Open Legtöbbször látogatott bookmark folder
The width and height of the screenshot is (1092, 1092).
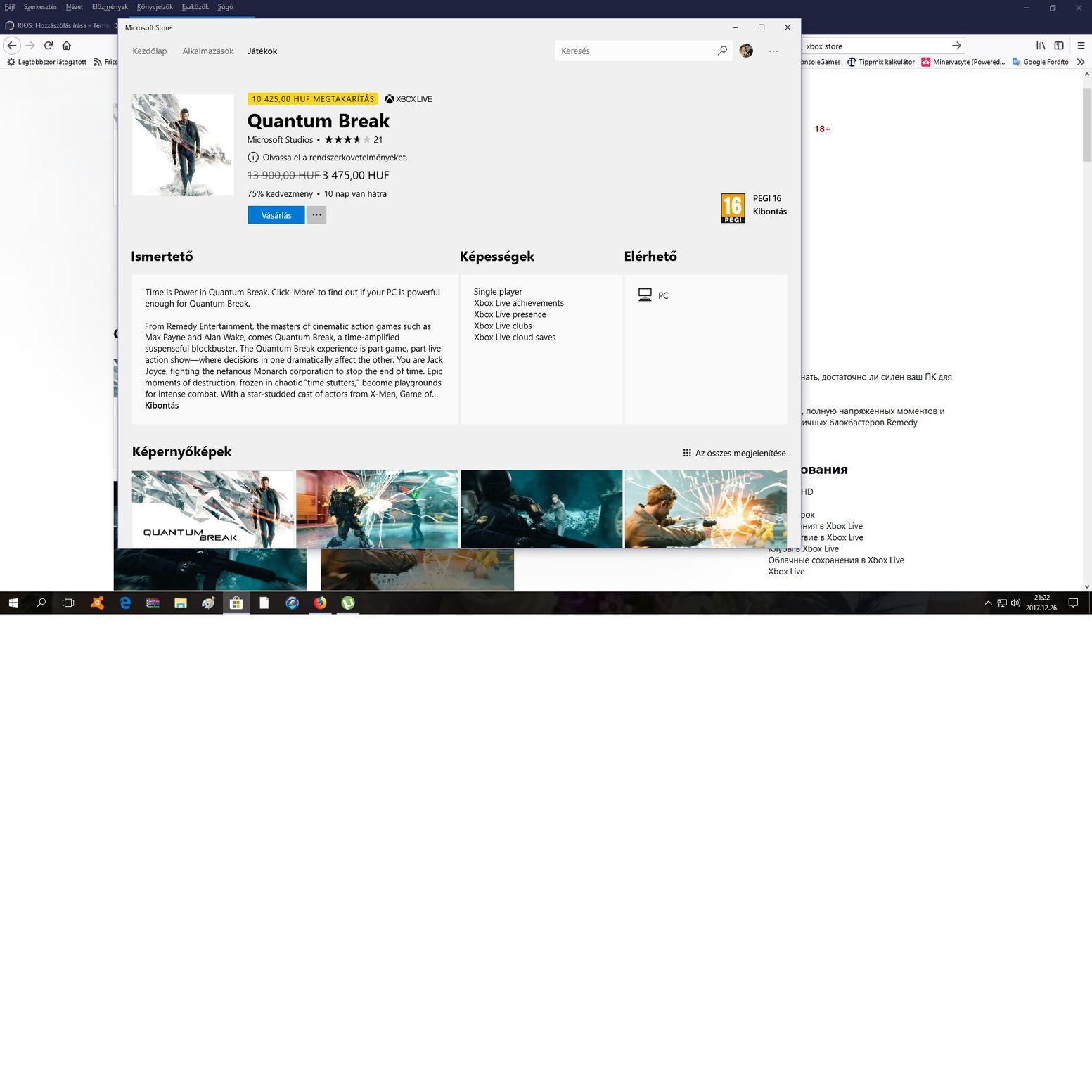point(46,62)
